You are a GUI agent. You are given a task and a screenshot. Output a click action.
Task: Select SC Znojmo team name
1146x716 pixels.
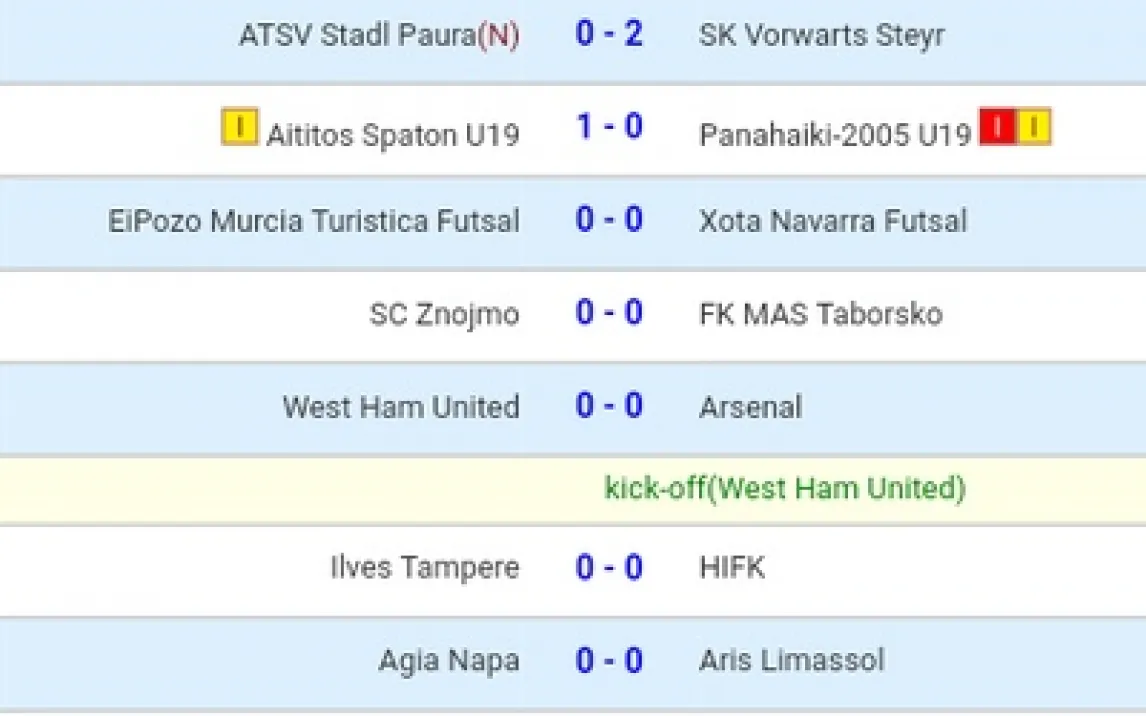point(444,314)
